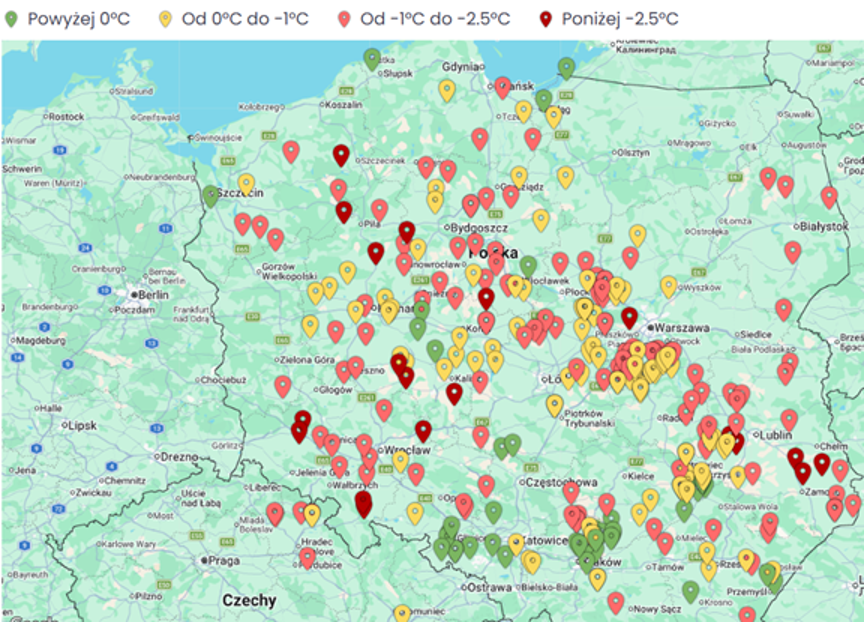Click the green marker beside Szczecin
The height and width of the screenshot is (622, 864).
(x=211, y=195)
